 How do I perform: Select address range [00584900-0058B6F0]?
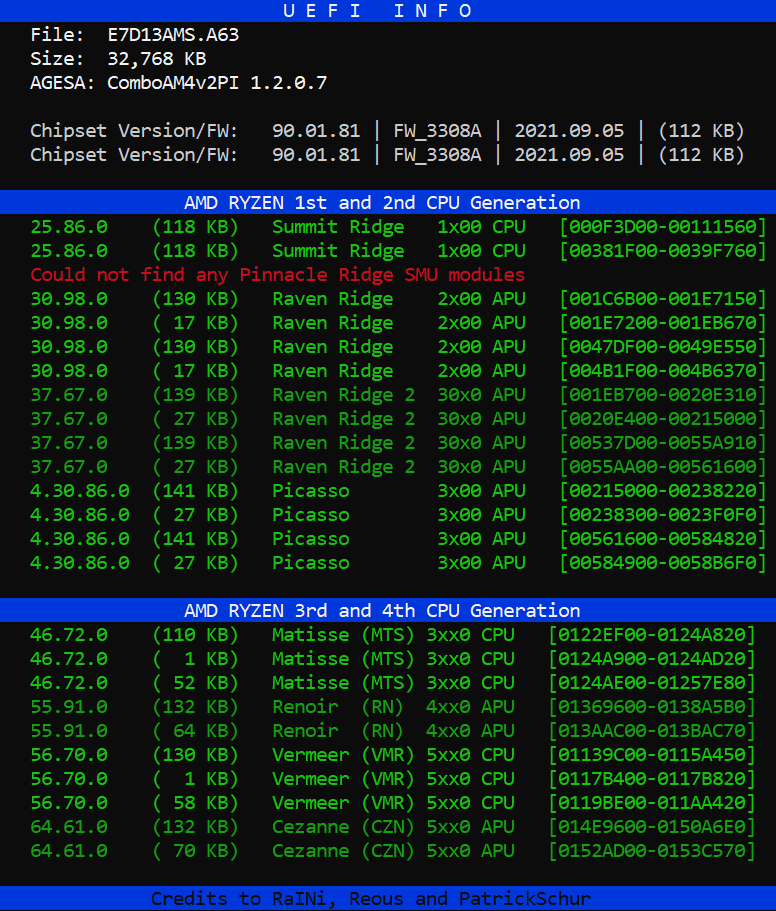pyautogui.click(x=663, y=562)
